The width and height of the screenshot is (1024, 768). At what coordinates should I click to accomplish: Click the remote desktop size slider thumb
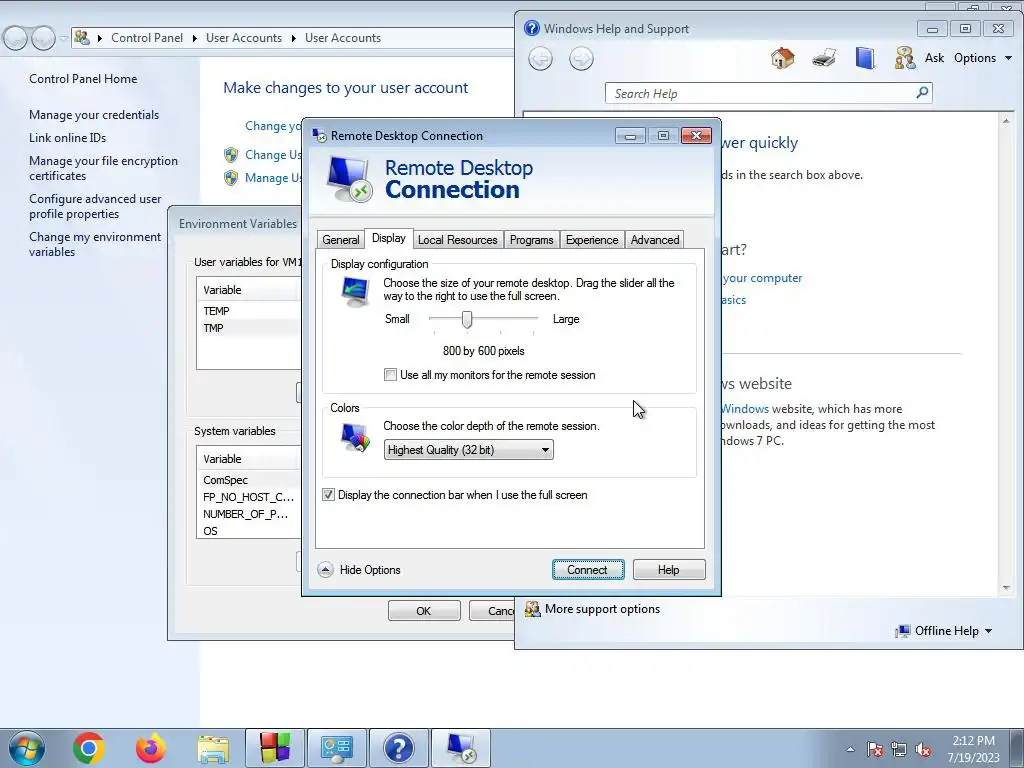(466, 319)
